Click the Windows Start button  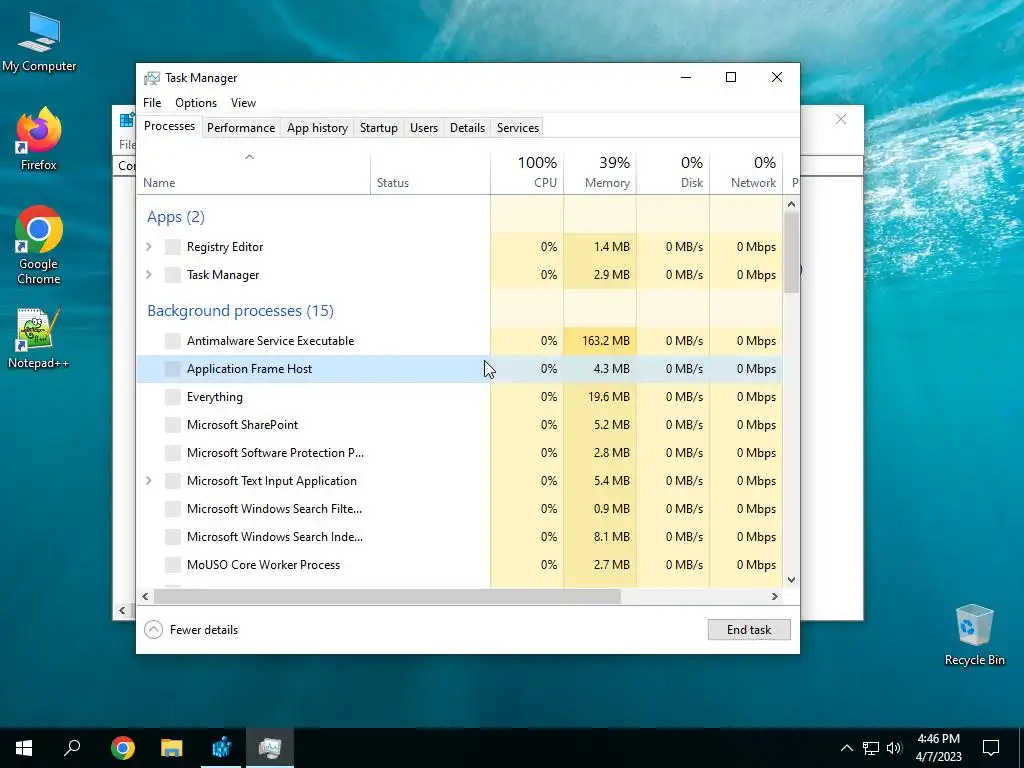[x=24, y=748]
